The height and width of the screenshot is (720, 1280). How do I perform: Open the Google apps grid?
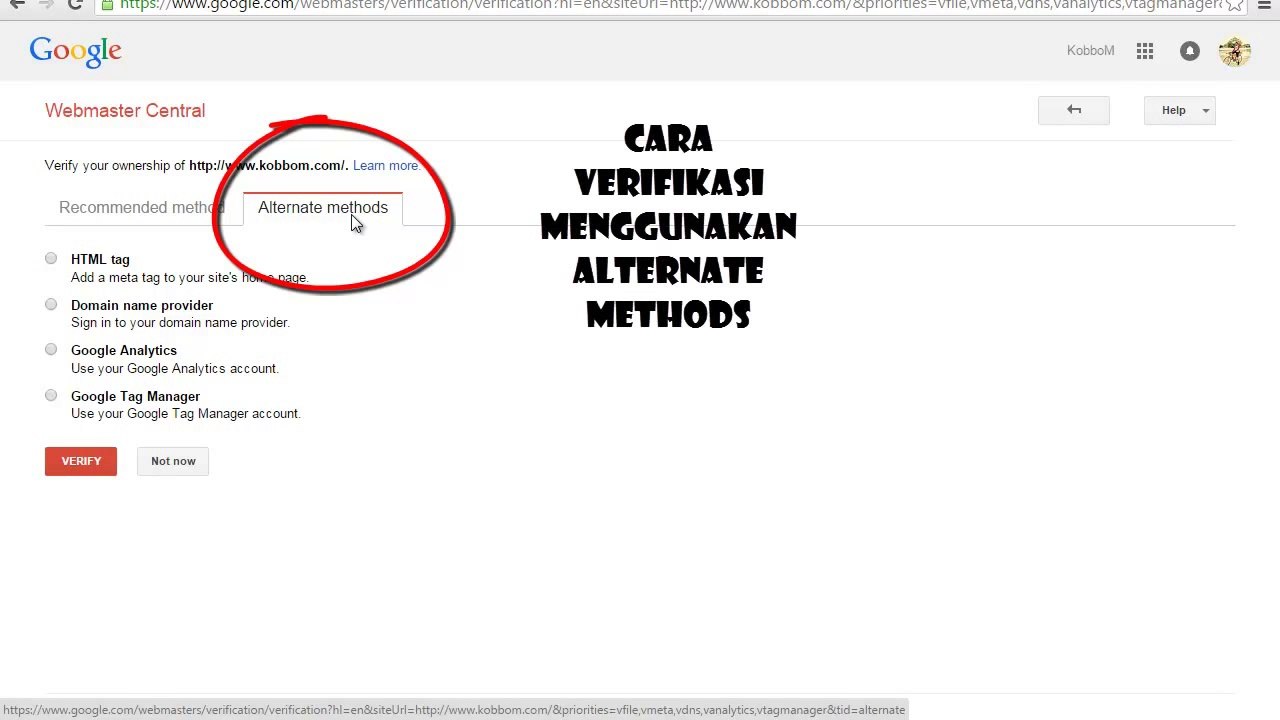[1145, 51]
